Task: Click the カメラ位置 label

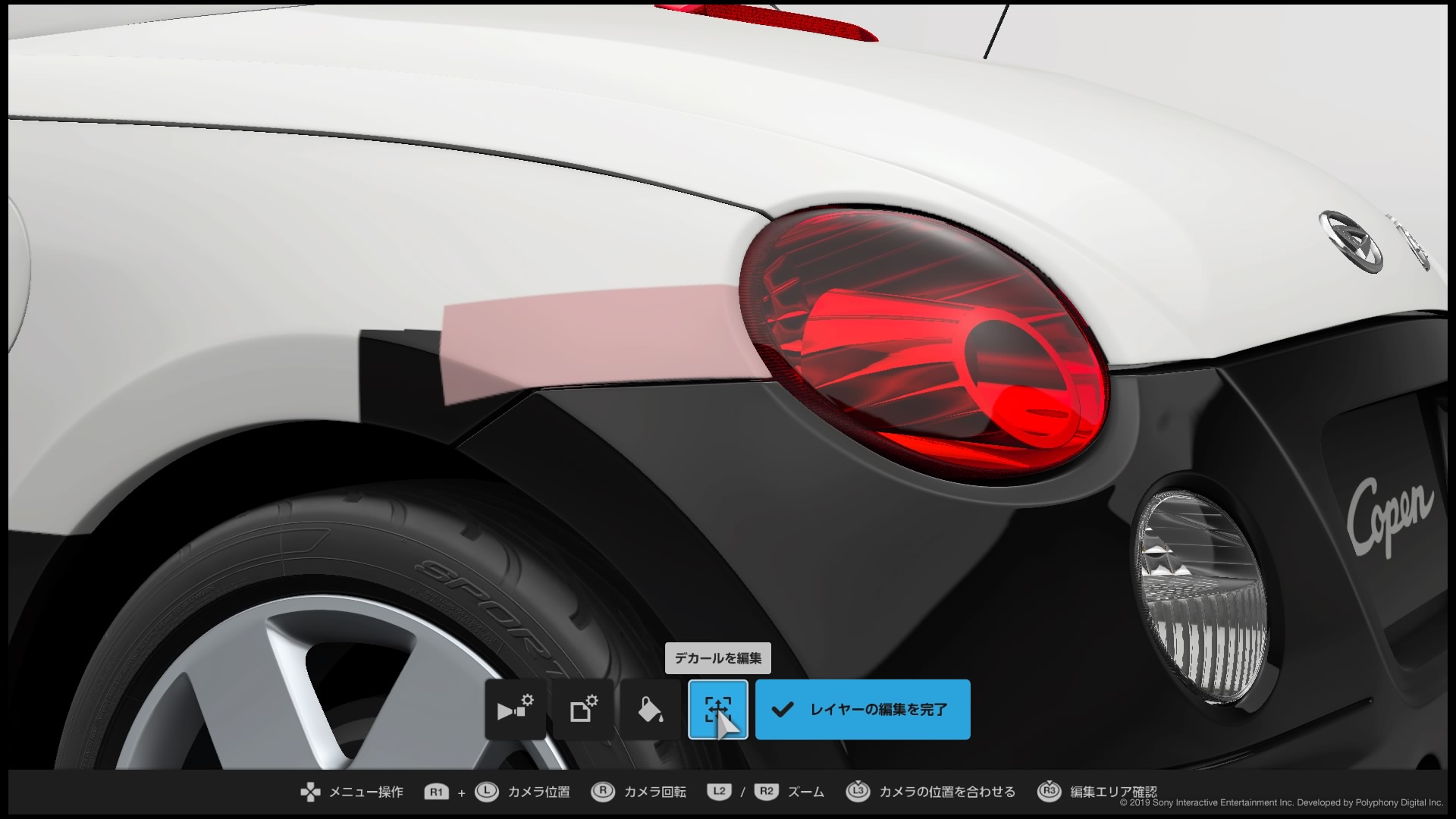Action: (x=538, y=792)
